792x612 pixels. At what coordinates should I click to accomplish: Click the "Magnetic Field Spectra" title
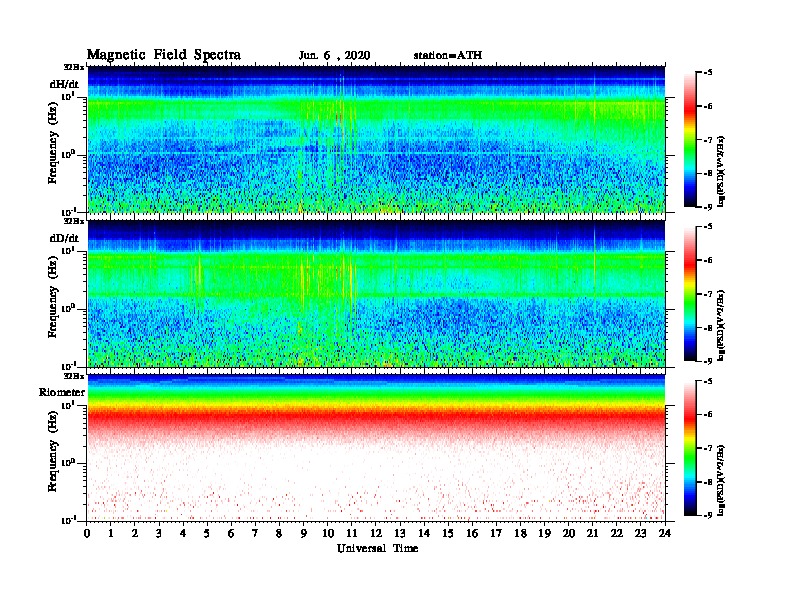pyautogui.click(x=164, y=55)
